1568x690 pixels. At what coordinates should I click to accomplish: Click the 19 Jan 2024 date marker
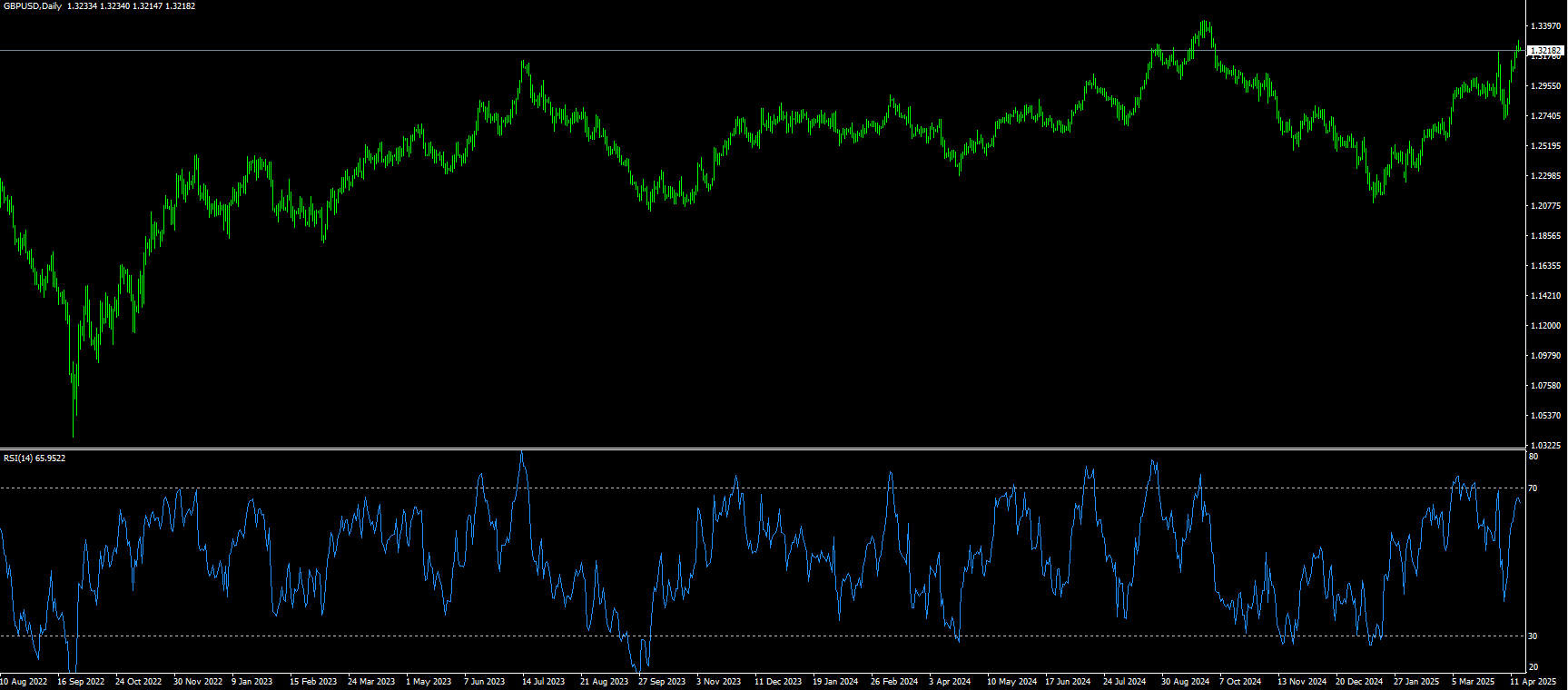point(835,682)
